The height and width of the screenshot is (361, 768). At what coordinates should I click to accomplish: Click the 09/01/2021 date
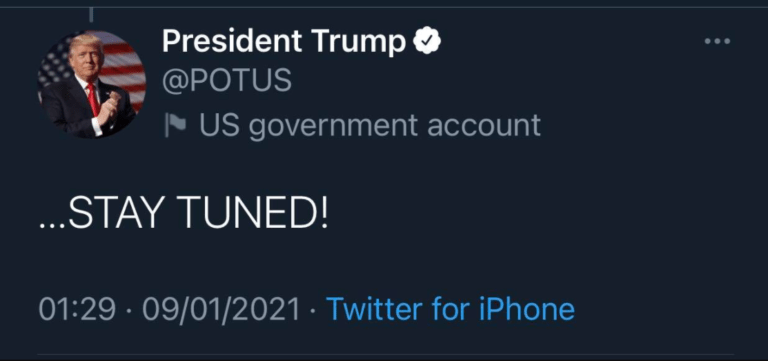pyautogui.click(x=221, y=310)
